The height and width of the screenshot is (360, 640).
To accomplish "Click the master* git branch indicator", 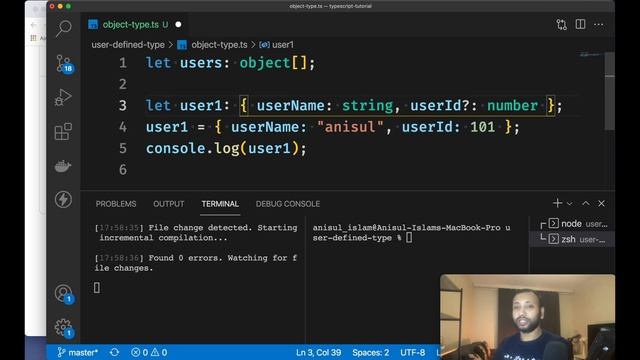I will coord(78,352).
